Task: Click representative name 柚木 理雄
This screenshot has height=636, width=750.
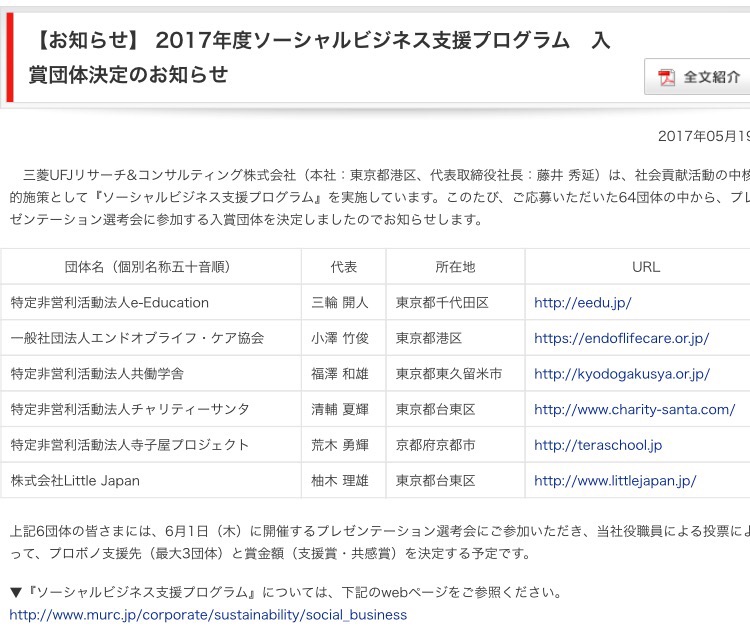Action: (340, 481)
